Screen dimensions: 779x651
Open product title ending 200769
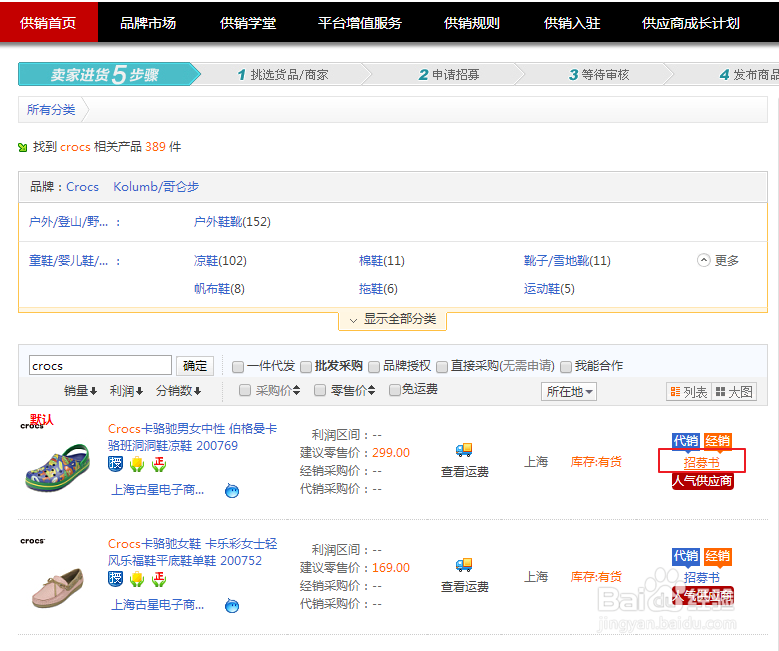click(193, 437)
